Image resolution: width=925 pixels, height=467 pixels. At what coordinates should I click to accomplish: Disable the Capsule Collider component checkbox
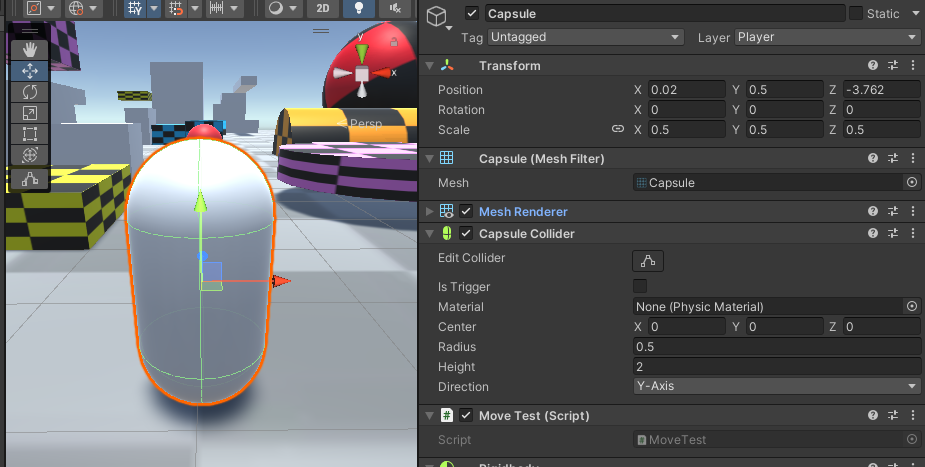[466, 234]
